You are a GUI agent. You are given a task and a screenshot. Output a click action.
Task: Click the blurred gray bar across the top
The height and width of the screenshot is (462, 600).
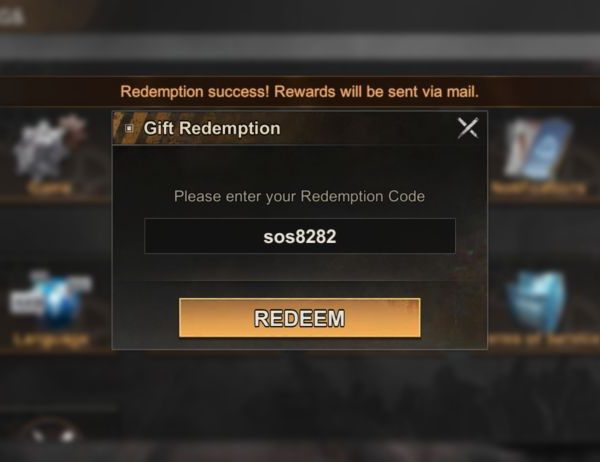(300, 48)
